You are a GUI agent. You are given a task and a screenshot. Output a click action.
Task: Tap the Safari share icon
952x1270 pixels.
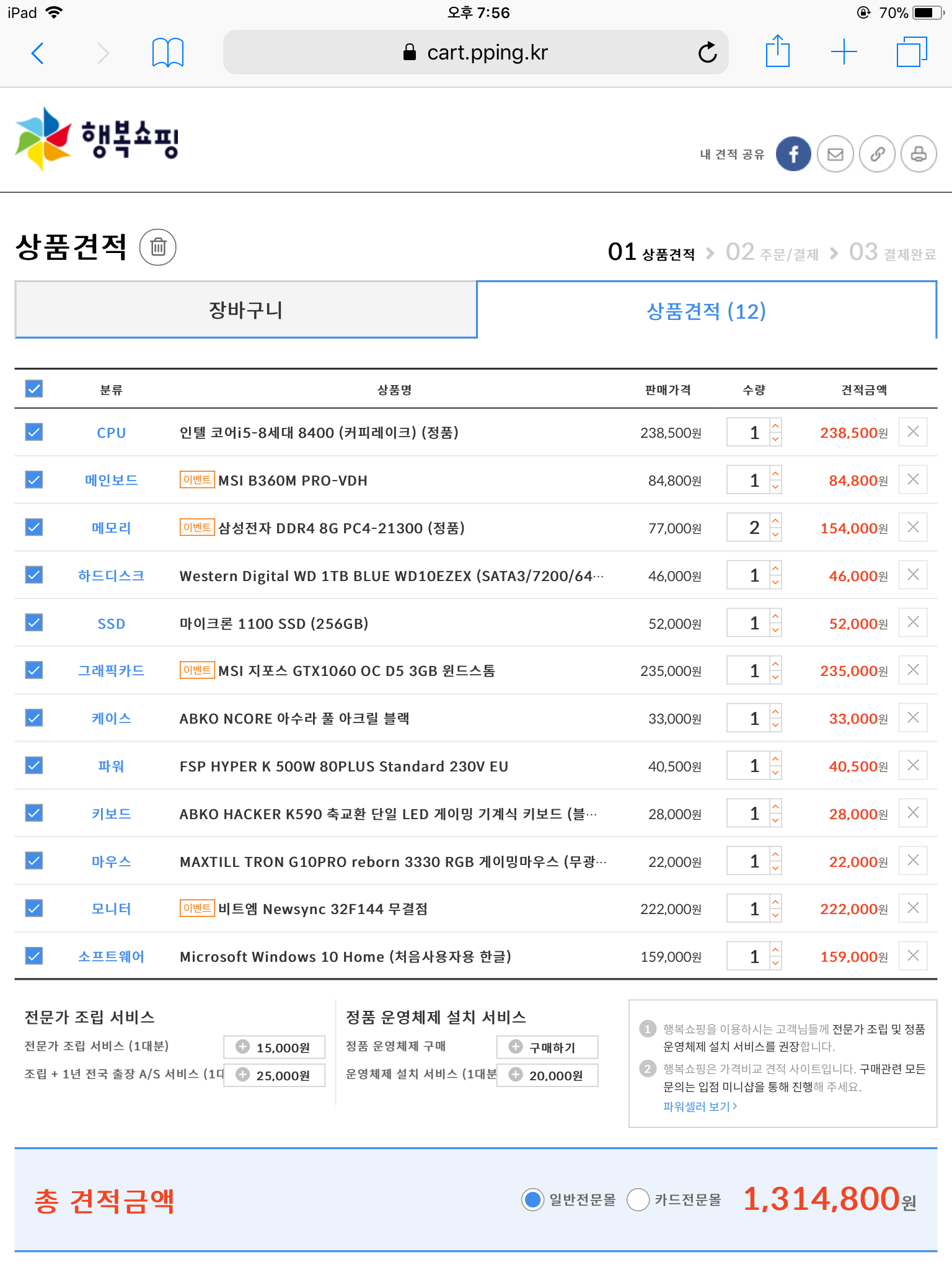(x=777, y=52)
